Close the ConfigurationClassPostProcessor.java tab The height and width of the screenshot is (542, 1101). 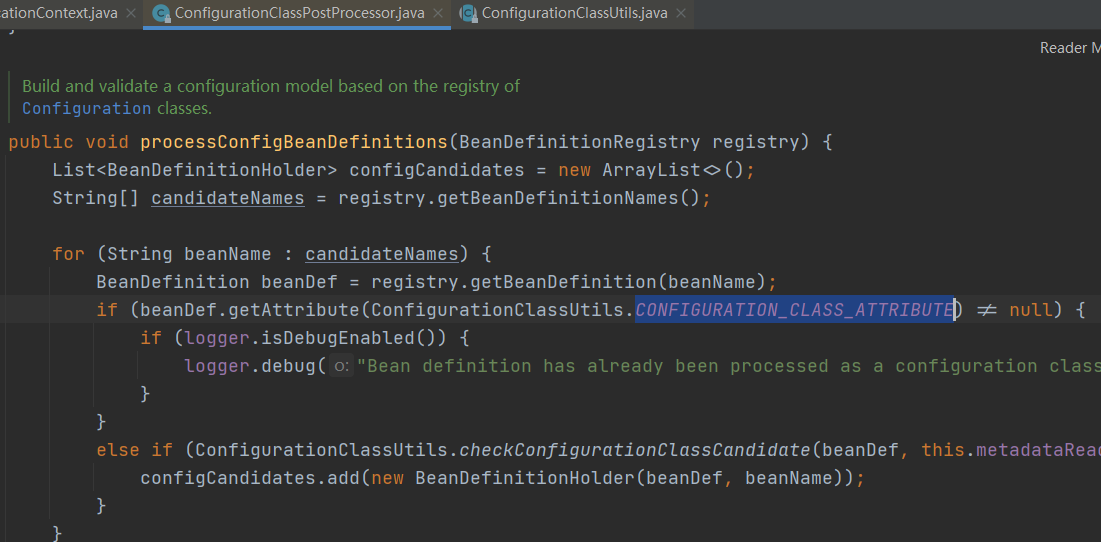tap(437, 13)
